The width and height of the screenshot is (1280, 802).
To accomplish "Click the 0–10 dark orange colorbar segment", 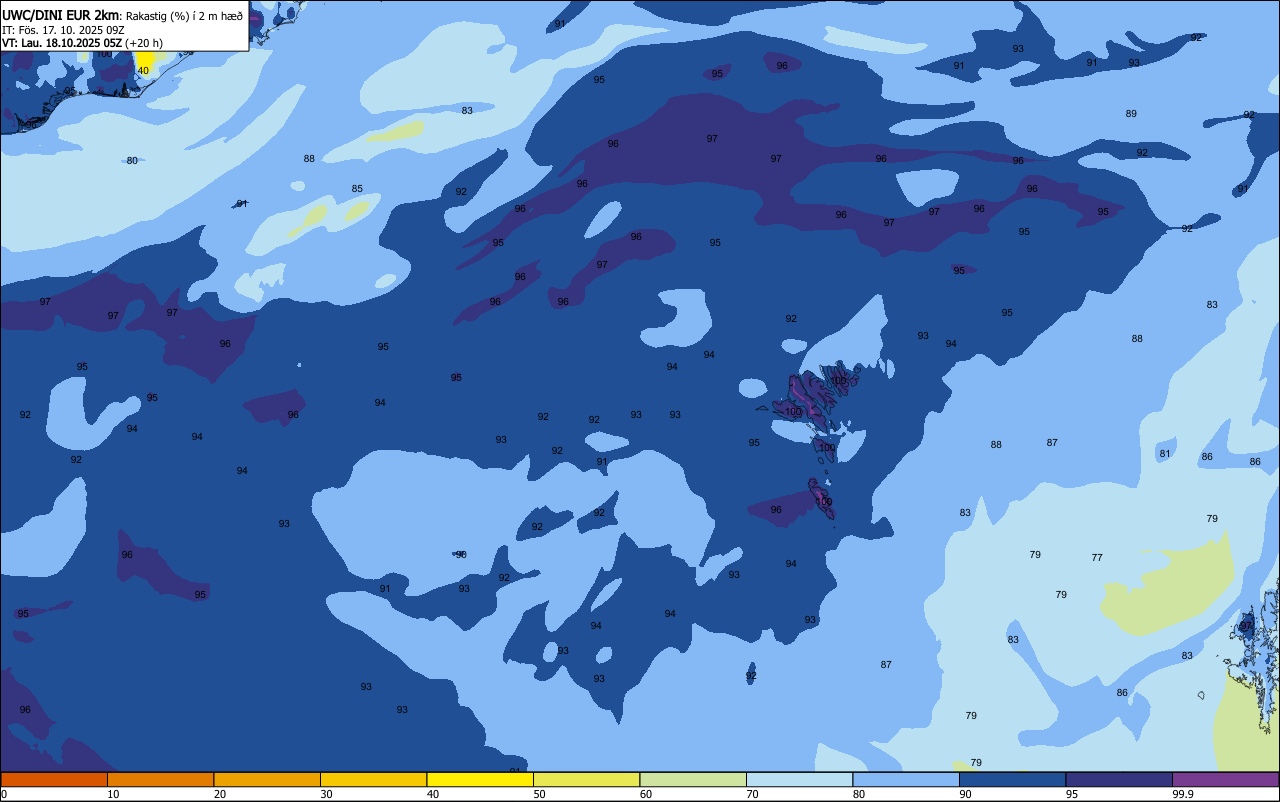I will 54,779.
